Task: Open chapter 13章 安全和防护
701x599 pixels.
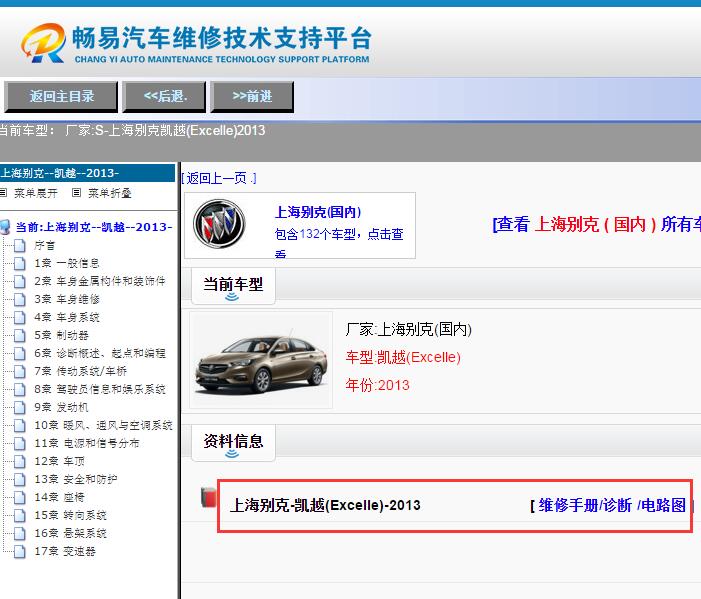Action: tap(76, 479)
